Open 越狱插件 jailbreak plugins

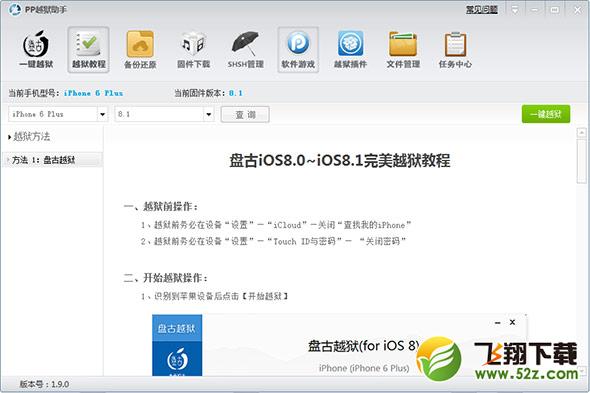(x=350, y=49)
